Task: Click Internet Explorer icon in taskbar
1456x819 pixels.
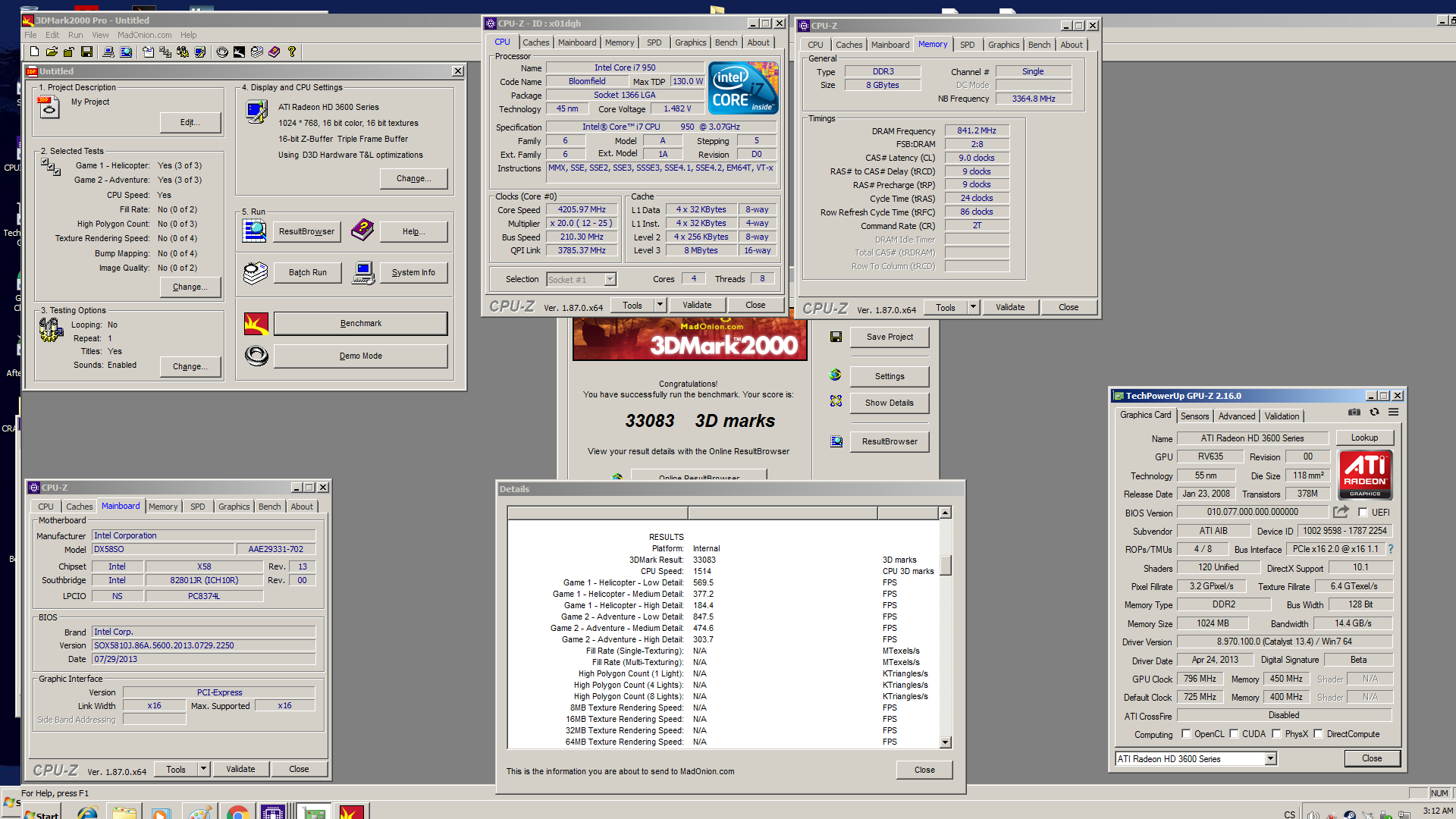Action: (87, 811)
